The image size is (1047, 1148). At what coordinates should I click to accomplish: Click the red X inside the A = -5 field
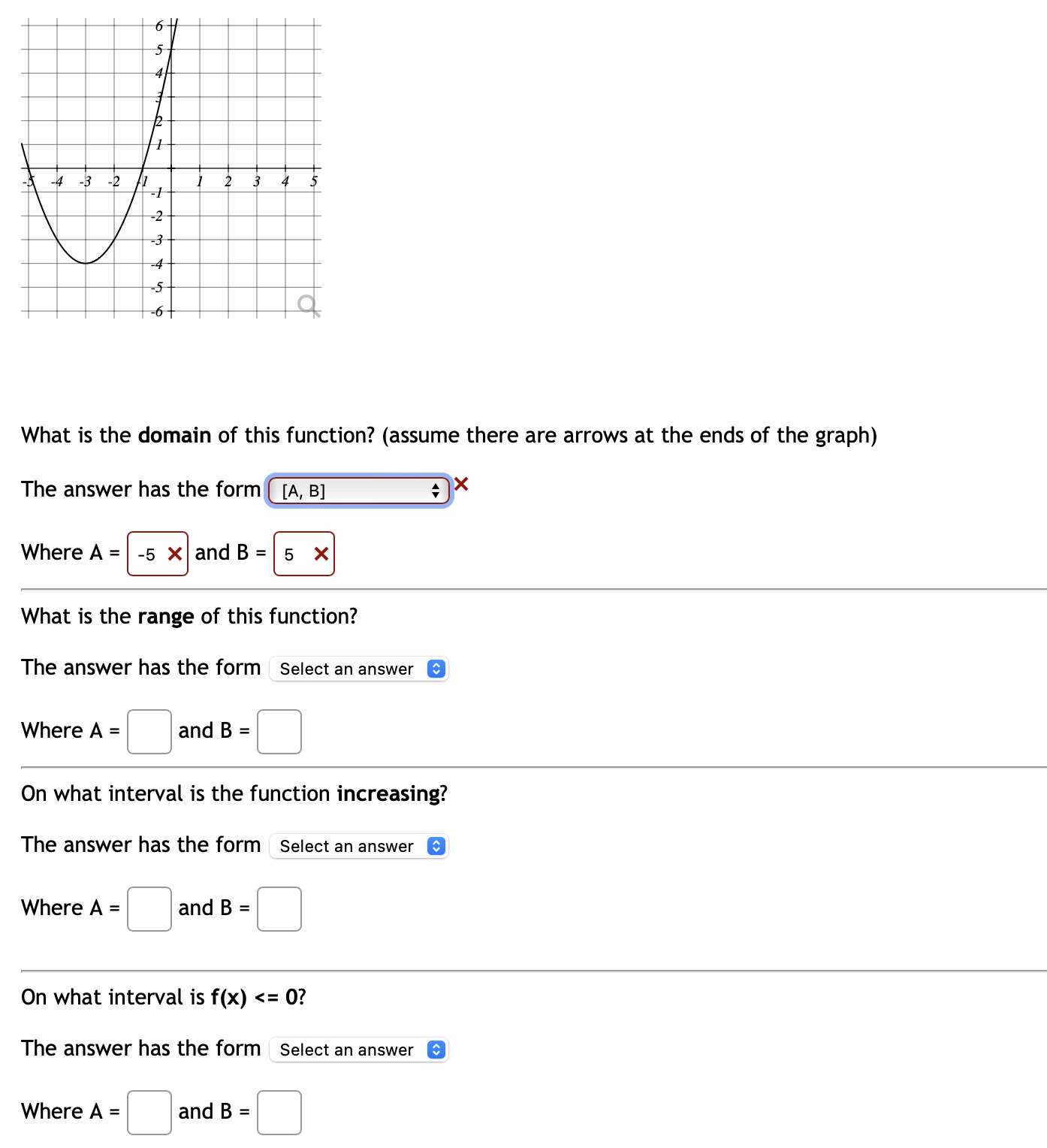coord(174,554)
